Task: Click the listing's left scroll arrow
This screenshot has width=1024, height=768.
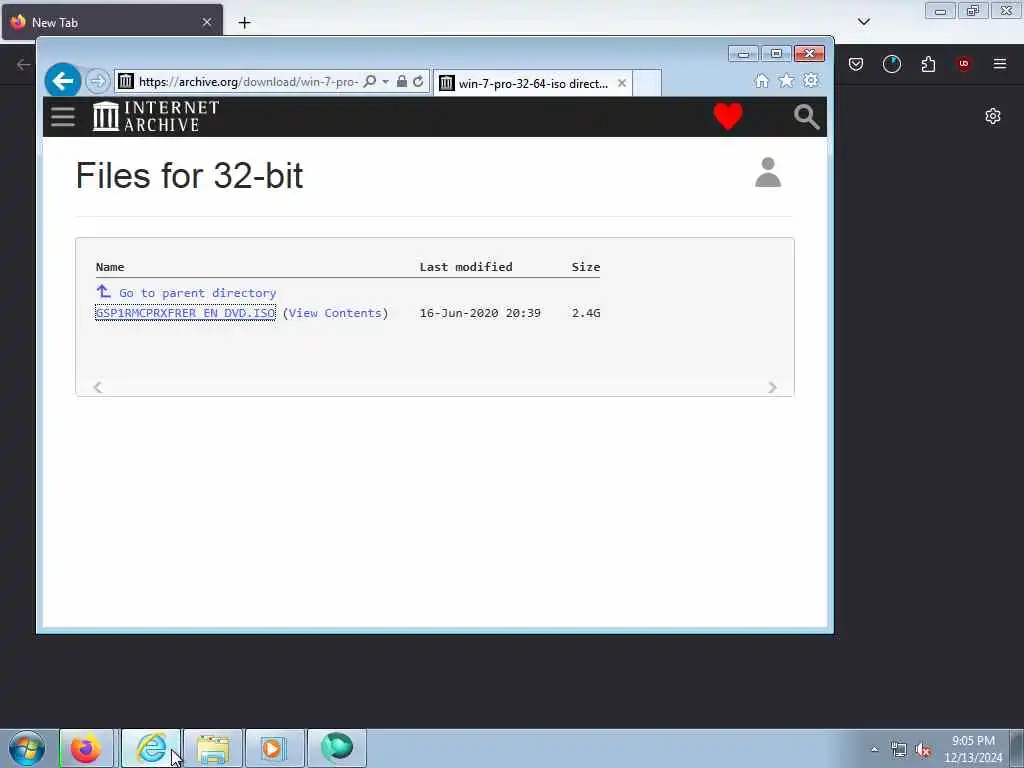Action: (x=98, y=387)
